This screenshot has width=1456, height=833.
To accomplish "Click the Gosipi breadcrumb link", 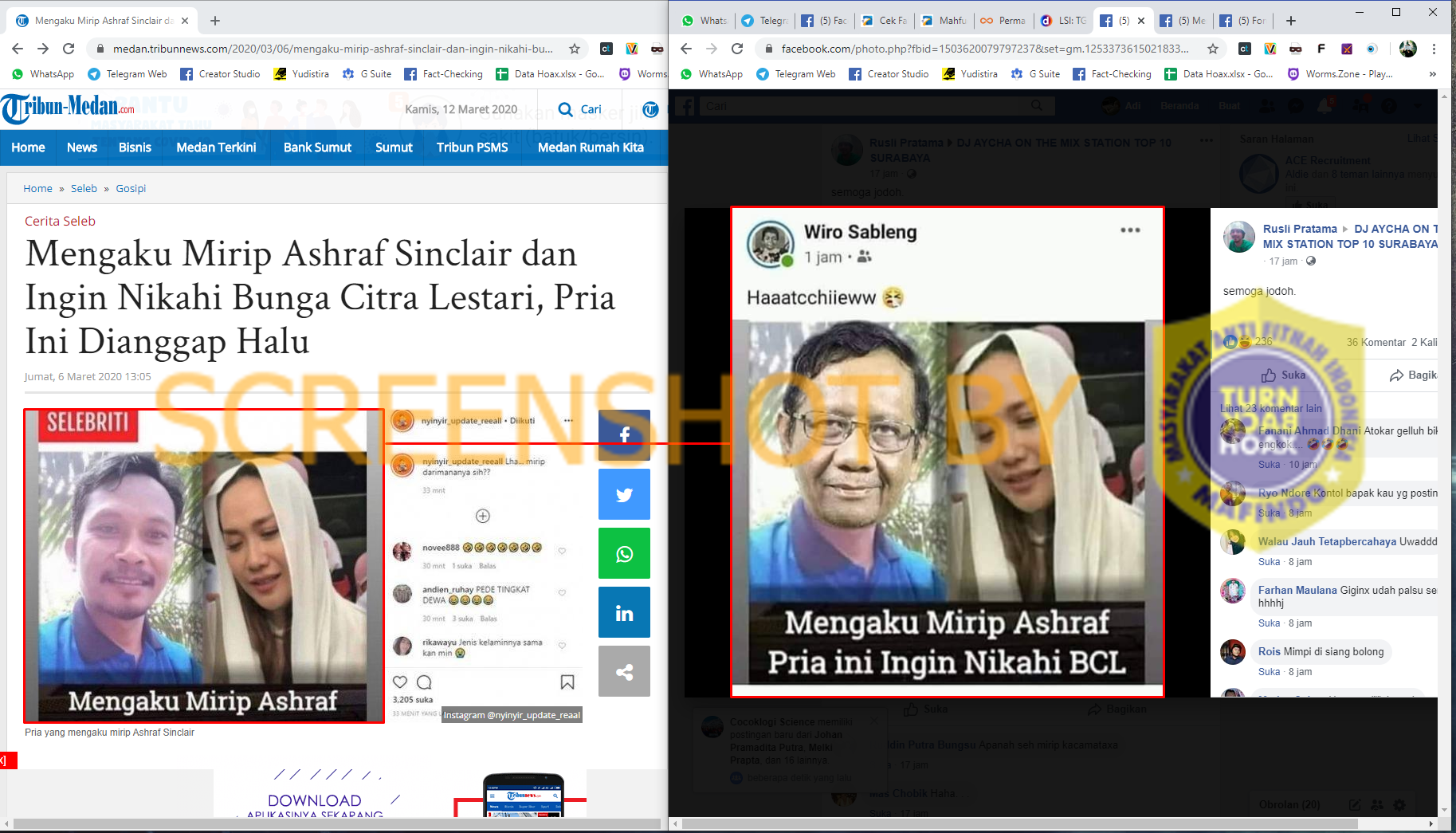I will click(x=131, y=188).
